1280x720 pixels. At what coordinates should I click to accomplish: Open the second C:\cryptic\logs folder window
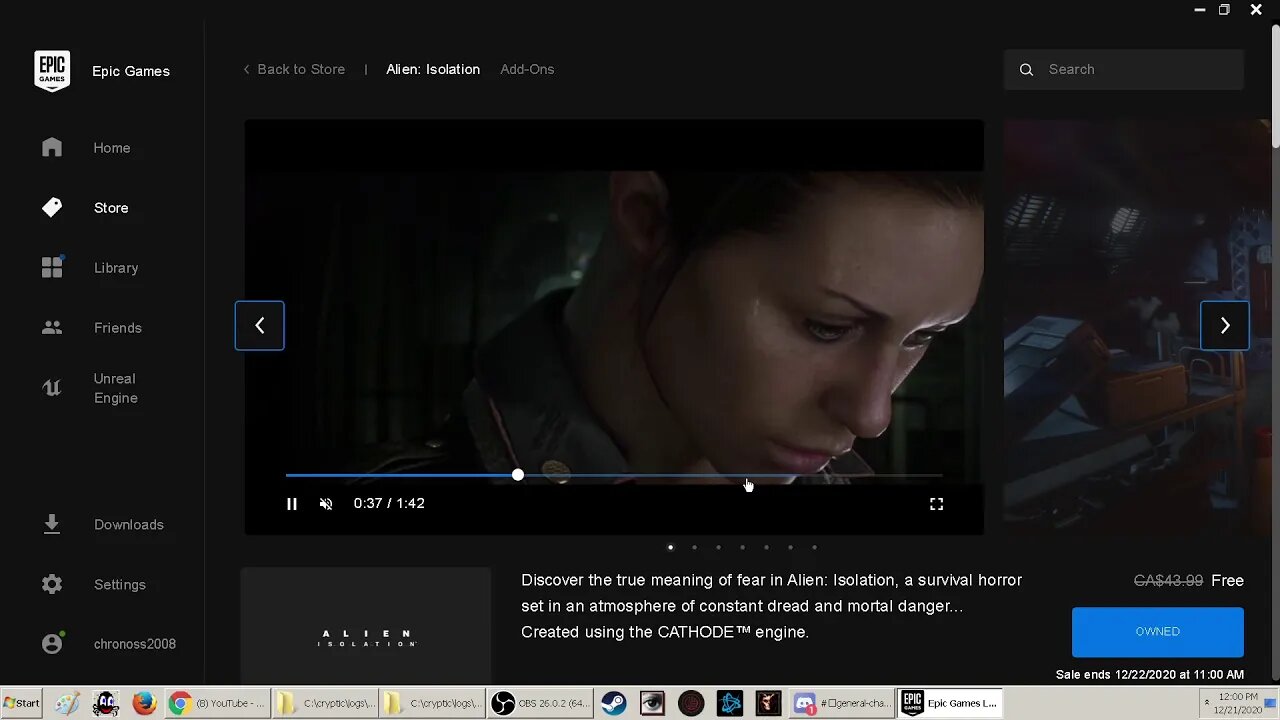(x=432, y=704)
